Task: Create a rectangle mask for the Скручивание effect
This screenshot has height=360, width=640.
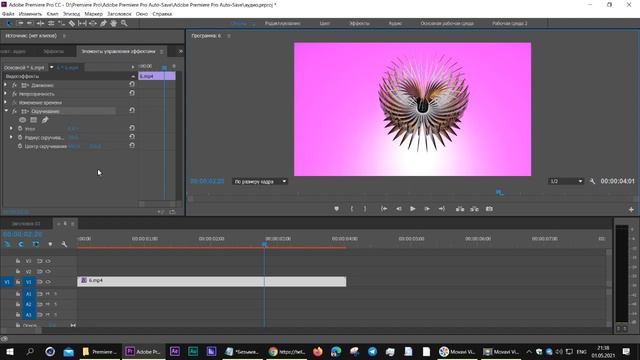Action: click(x=34, y=120)
